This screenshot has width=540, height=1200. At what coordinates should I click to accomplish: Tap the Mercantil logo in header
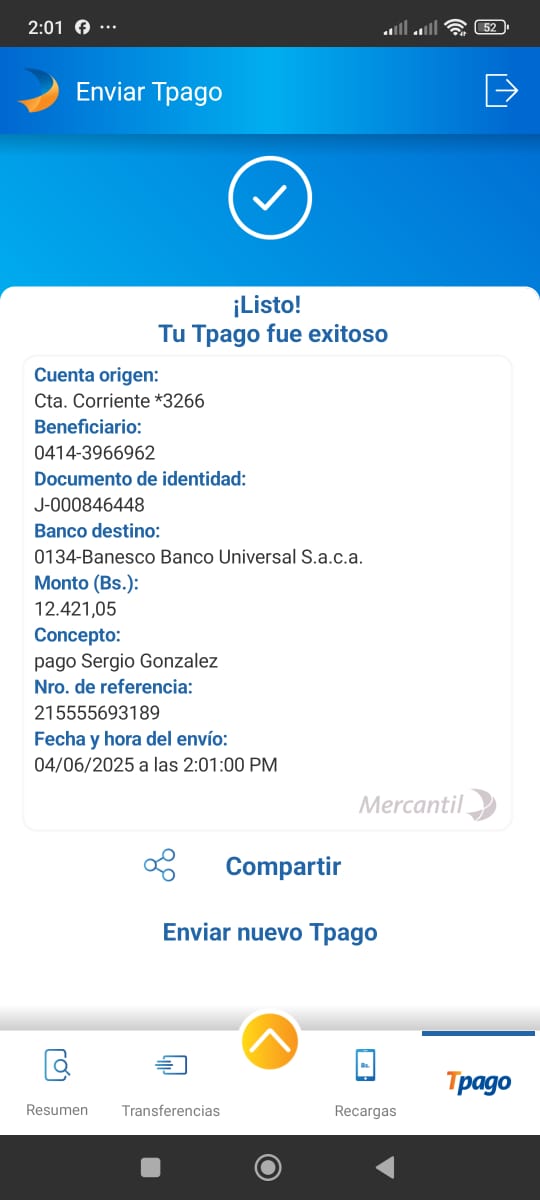(39, 91)
